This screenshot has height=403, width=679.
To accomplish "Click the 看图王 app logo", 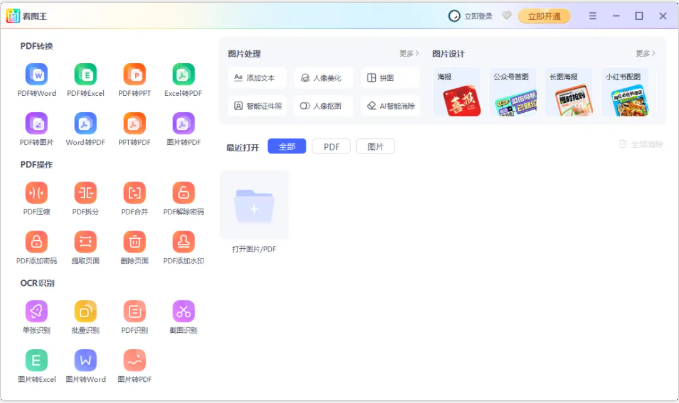I will (13, 16).
